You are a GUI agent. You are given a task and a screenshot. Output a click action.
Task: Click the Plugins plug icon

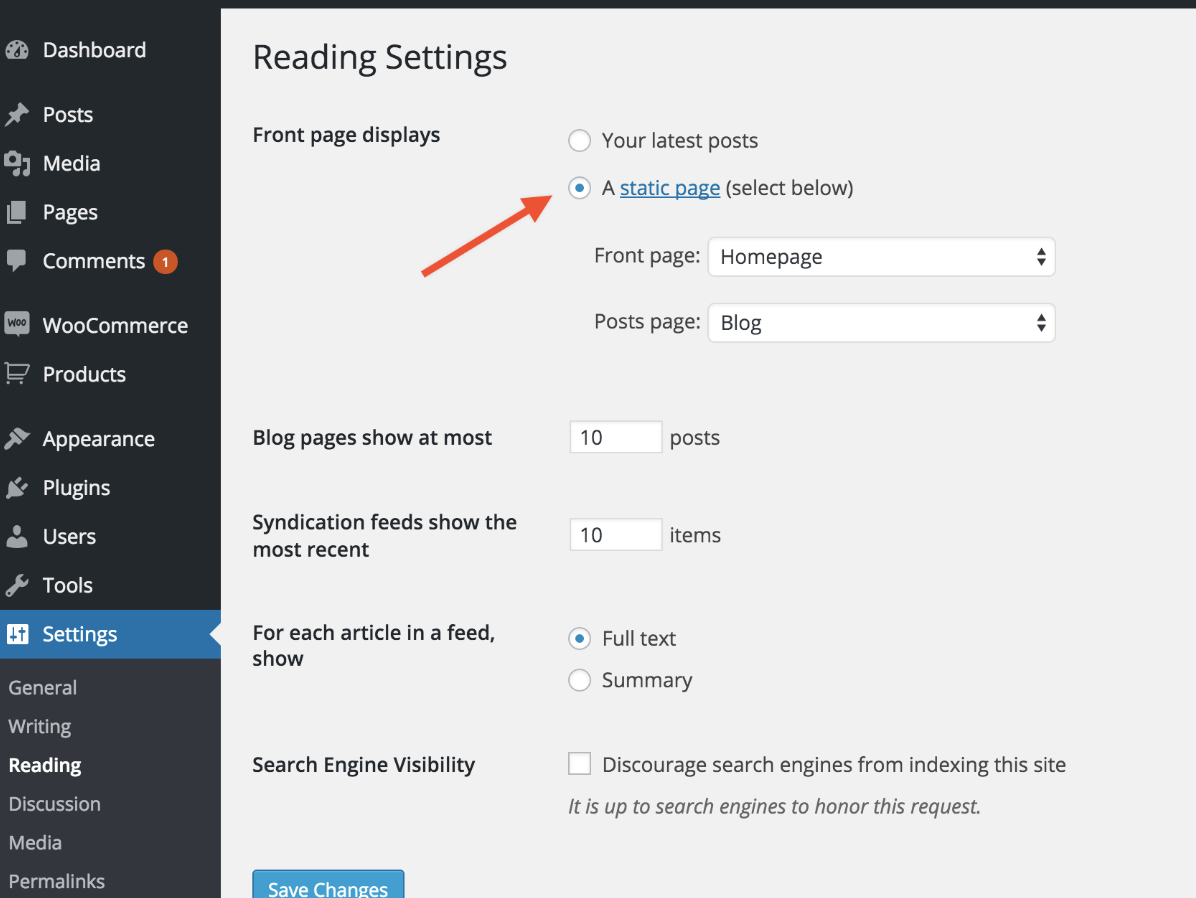[17, 488]
